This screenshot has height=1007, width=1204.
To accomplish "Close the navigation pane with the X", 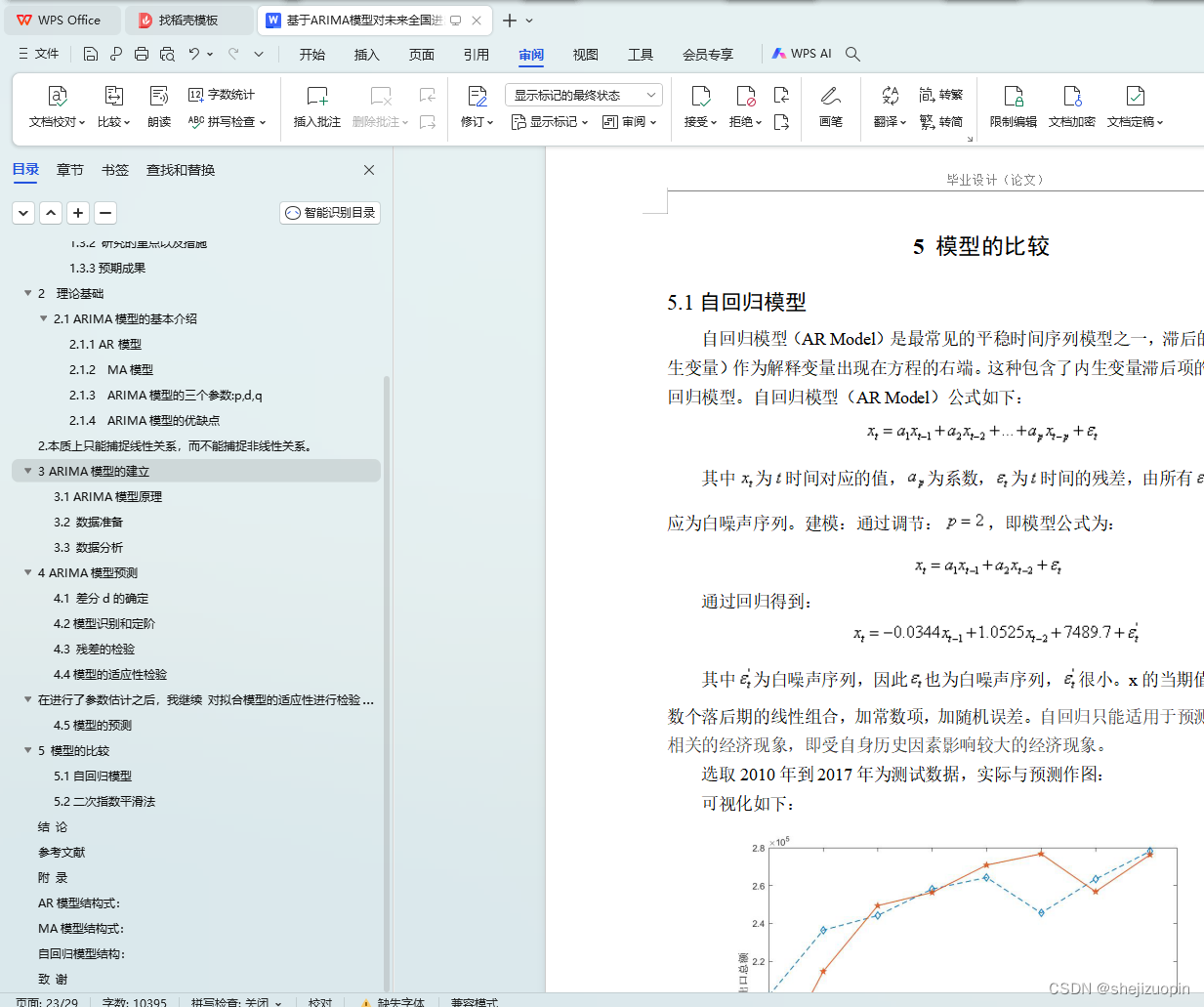I will pyautogui.click(x=369, y=170).
